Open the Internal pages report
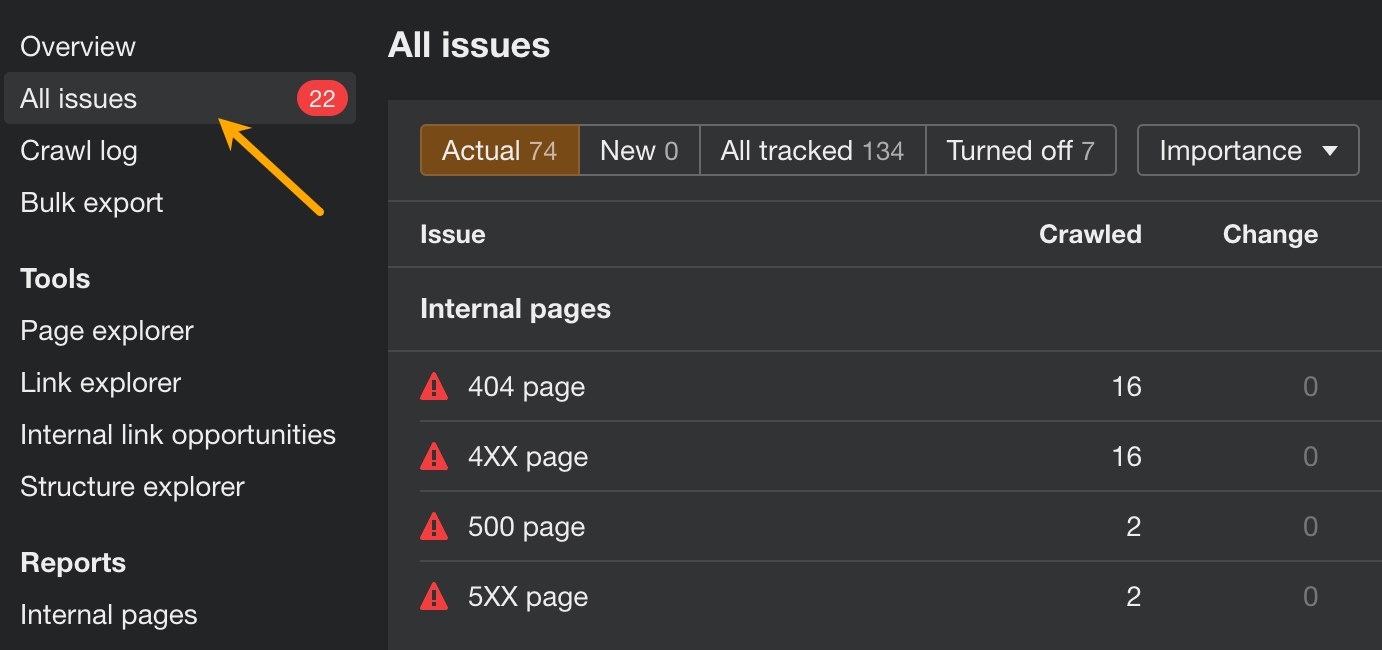Screen dimensions: 1382x650 pyautogui.click(x=108, y=614)
